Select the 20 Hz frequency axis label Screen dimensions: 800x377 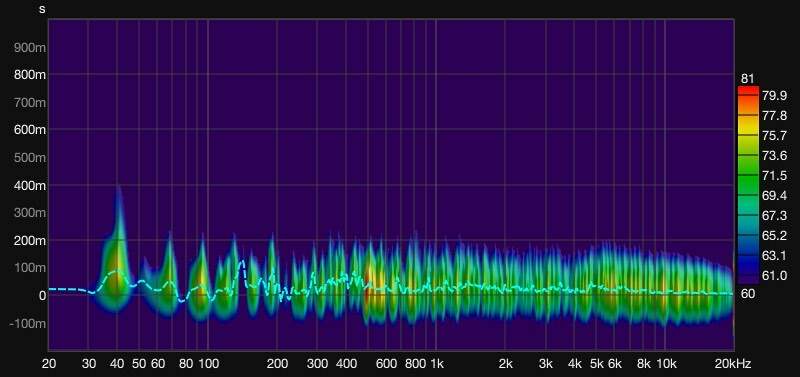[49, 364]
